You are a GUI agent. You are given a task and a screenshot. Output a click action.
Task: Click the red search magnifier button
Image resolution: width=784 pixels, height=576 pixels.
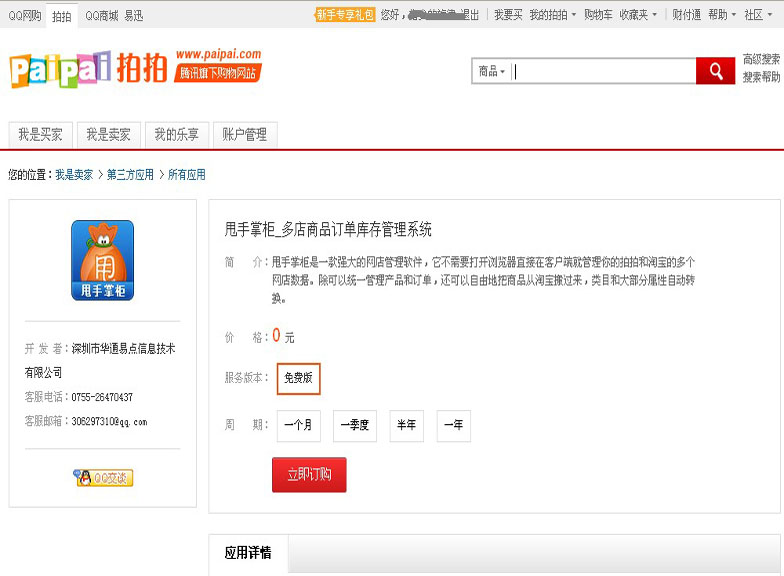point(716,71)
